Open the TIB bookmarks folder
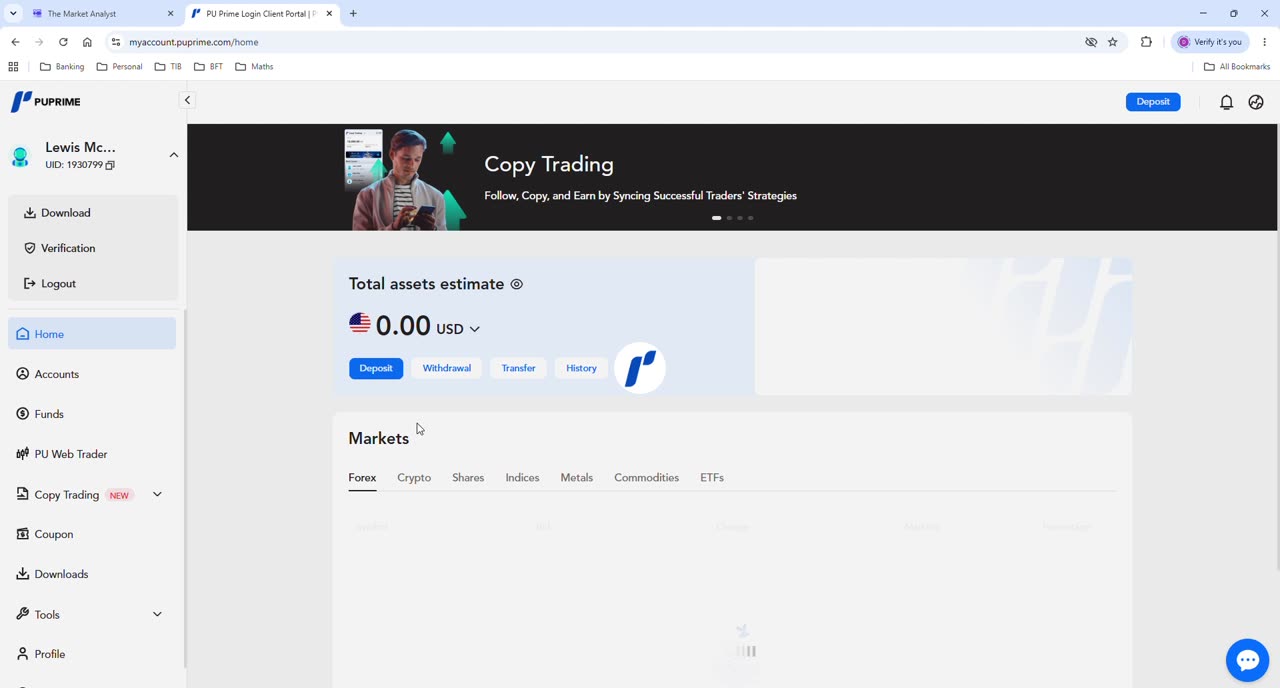The width and height of the screenshot is (1280, 688). 168,67
